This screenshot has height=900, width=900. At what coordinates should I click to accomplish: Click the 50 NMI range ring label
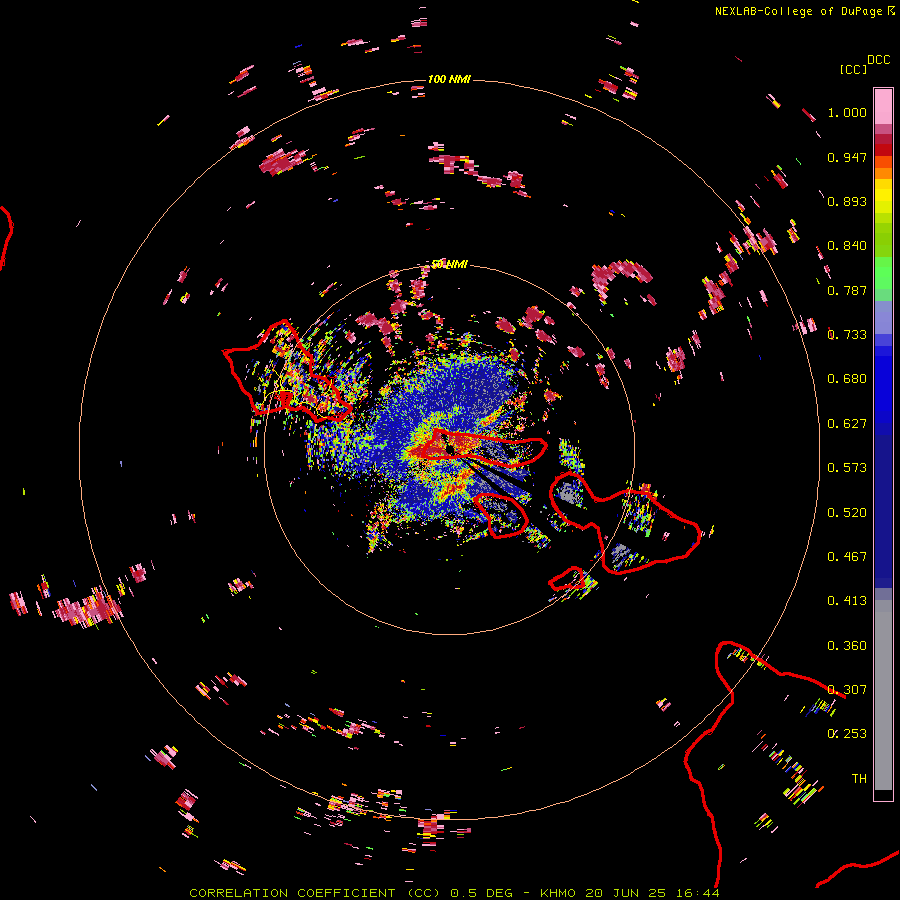coord(450,264)
